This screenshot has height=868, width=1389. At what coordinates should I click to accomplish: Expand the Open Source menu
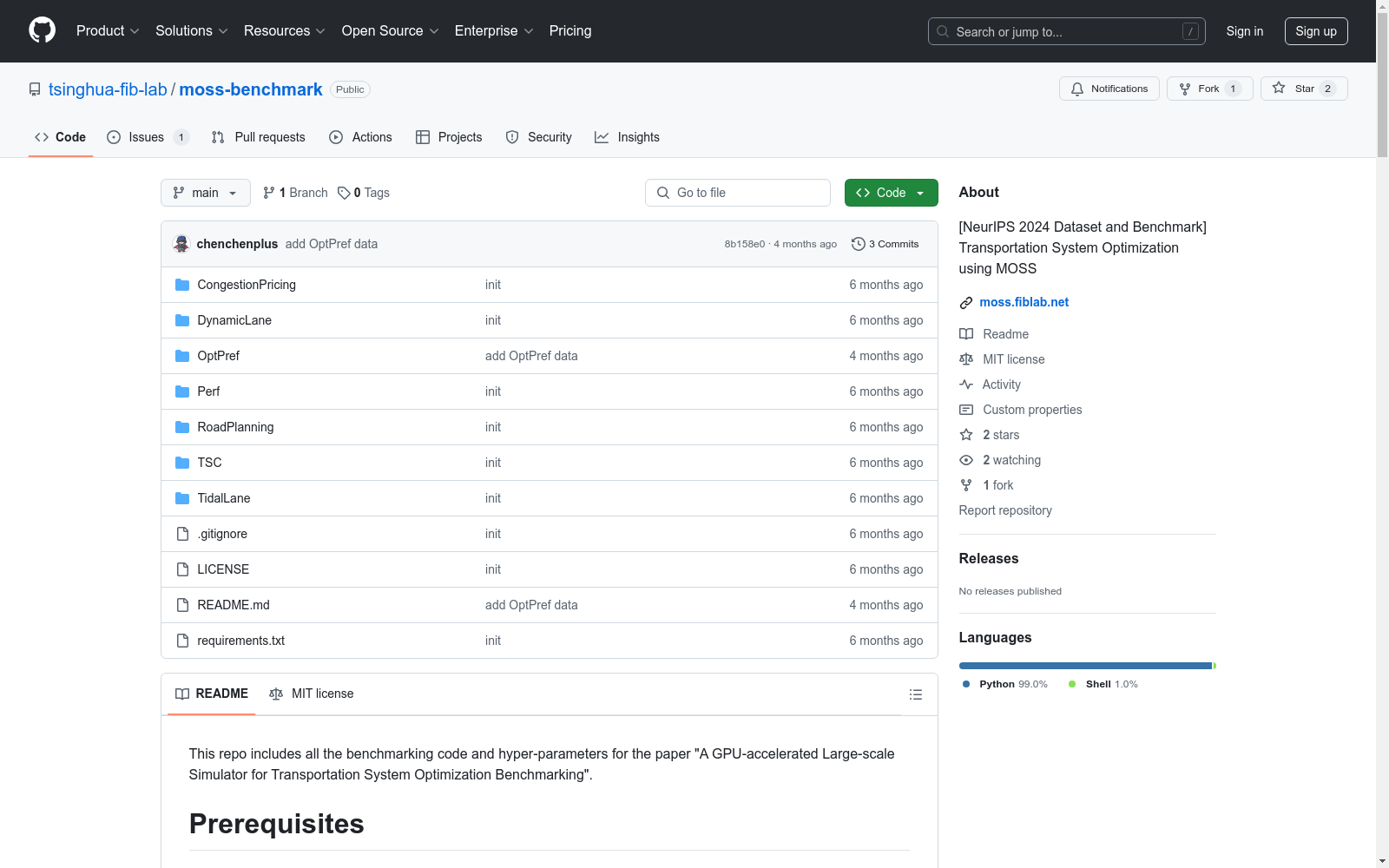pyautogui.click(x=391, y=31)
